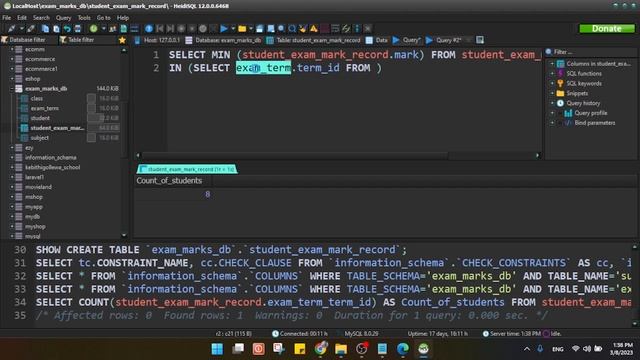Click the database tree scroll down arrow

(x=124, y=236)
